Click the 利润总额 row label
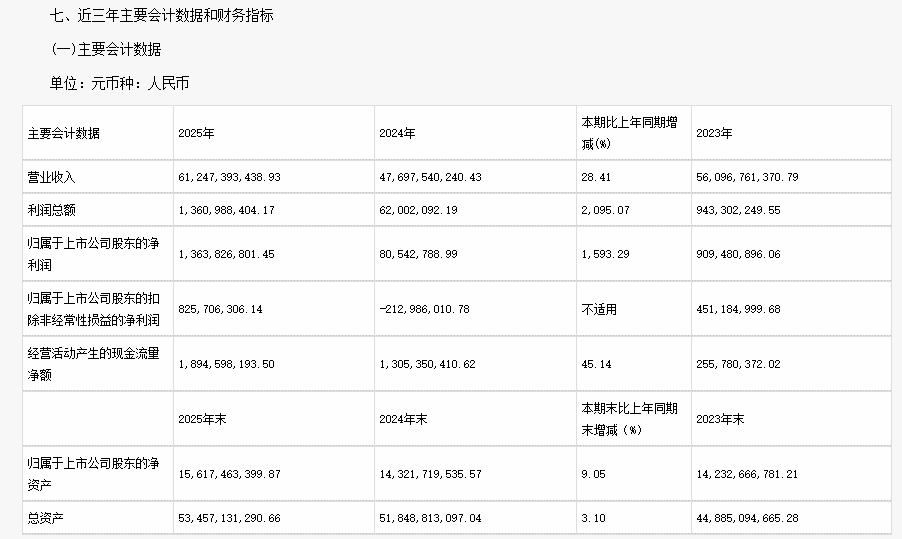 click(x=52, y=213)
